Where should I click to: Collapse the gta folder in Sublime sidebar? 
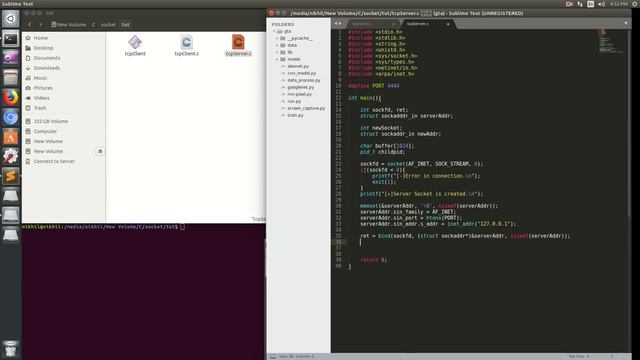tap(274, 31)
